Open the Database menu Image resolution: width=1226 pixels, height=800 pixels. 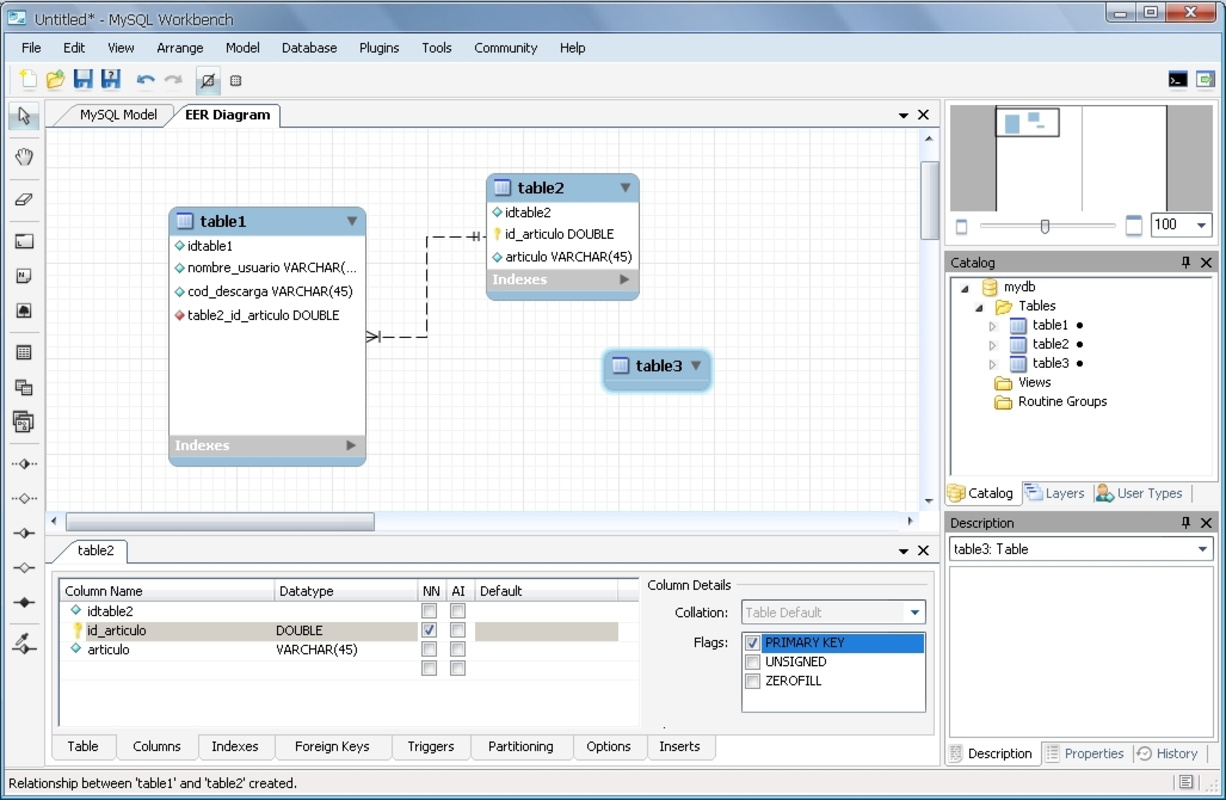point(309,47)
